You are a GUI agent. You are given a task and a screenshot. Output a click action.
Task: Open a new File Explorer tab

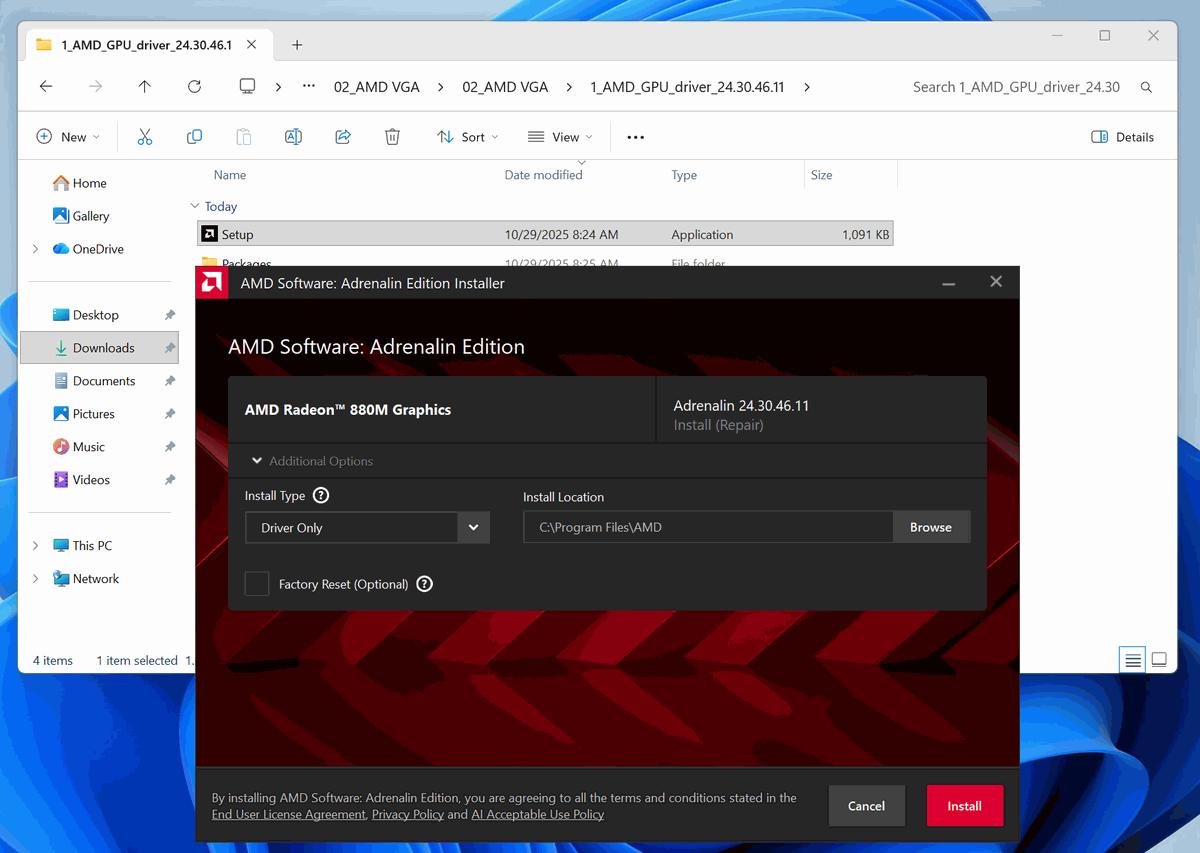click(x=297, y=45)
